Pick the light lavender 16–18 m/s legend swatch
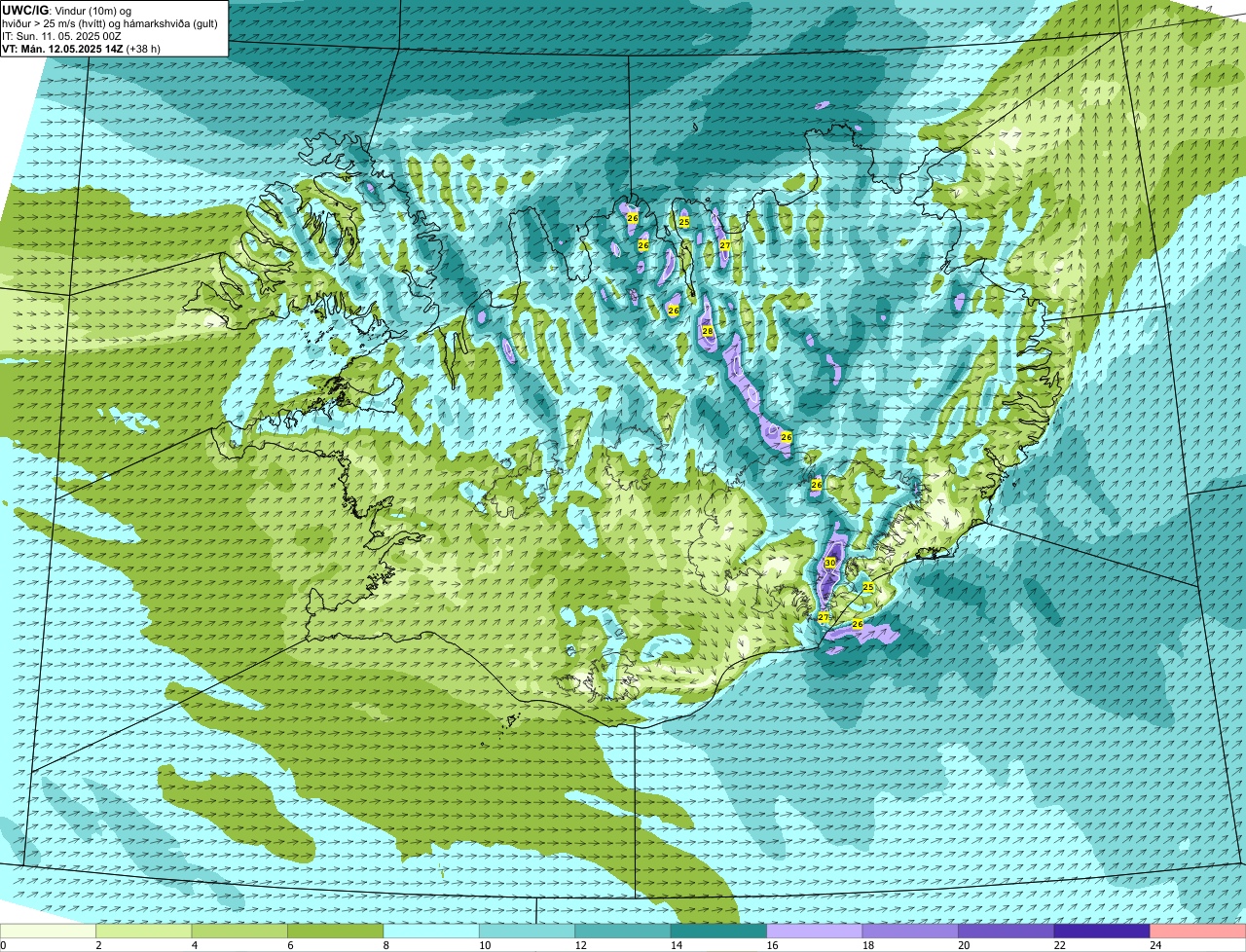Viewport: 1246px width, 952px height. (815, 931)
